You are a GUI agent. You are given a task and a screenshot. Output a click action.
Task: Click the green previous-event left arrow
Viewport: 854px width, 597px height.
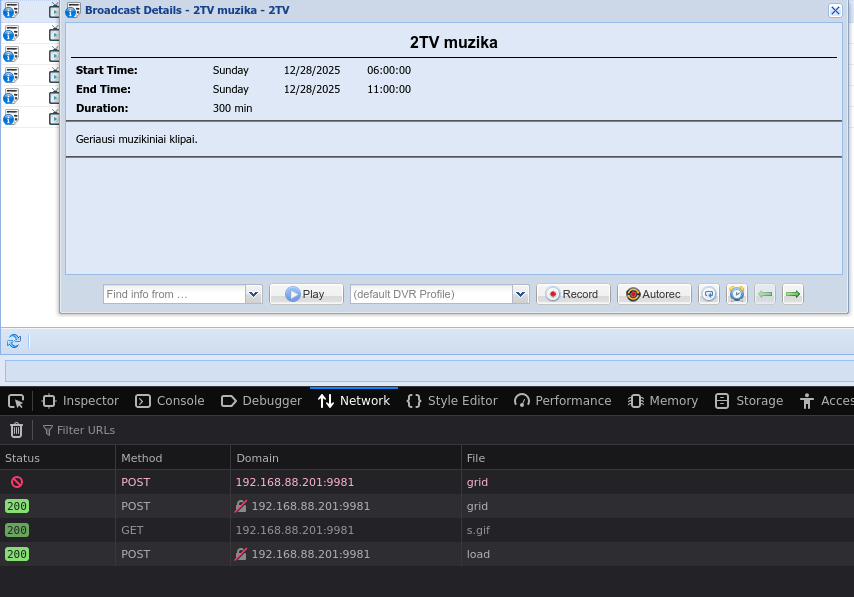765,294
